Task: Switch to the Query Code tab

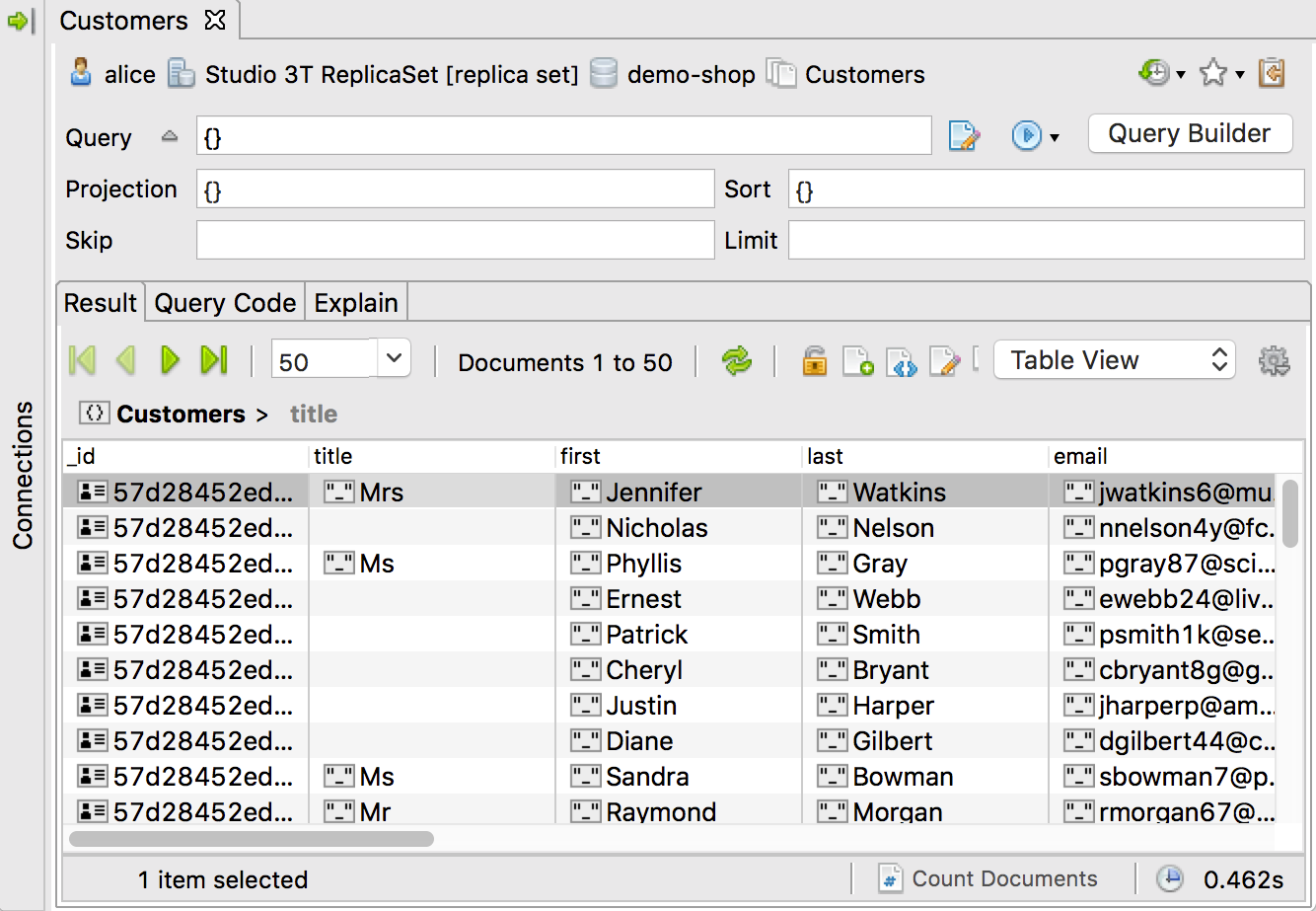Action: (x=225, y=303)
